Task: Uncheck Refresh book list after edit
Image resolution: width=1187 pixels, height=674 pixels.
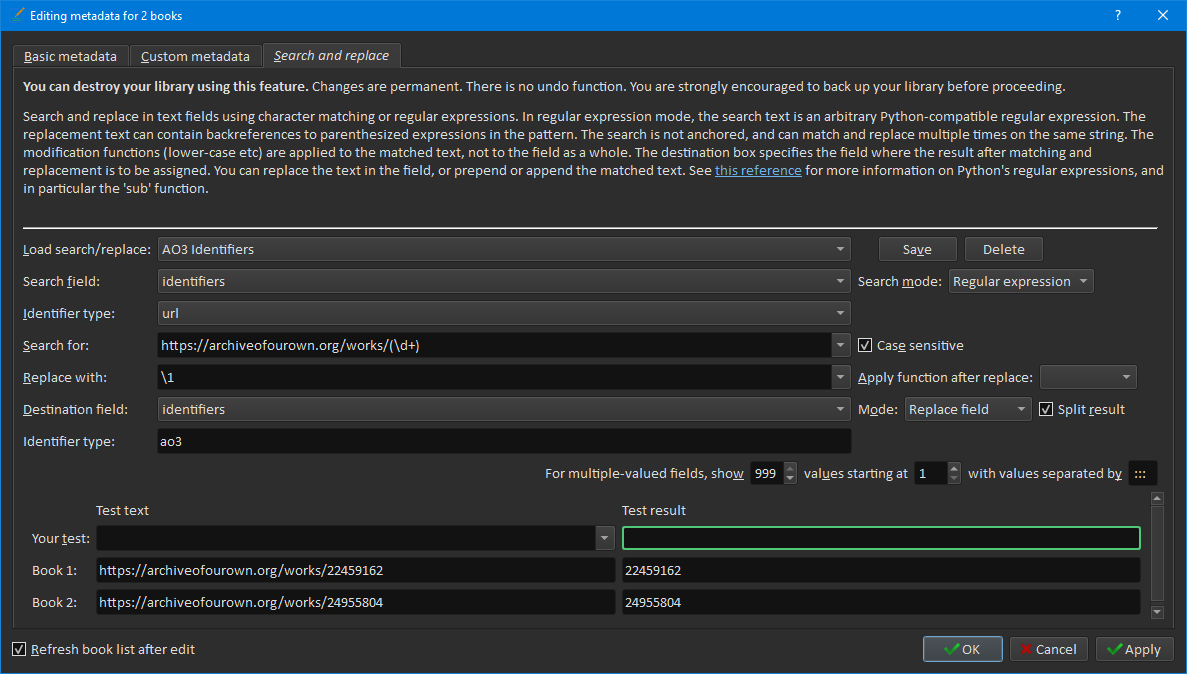Action: click(x=19, y=649)
